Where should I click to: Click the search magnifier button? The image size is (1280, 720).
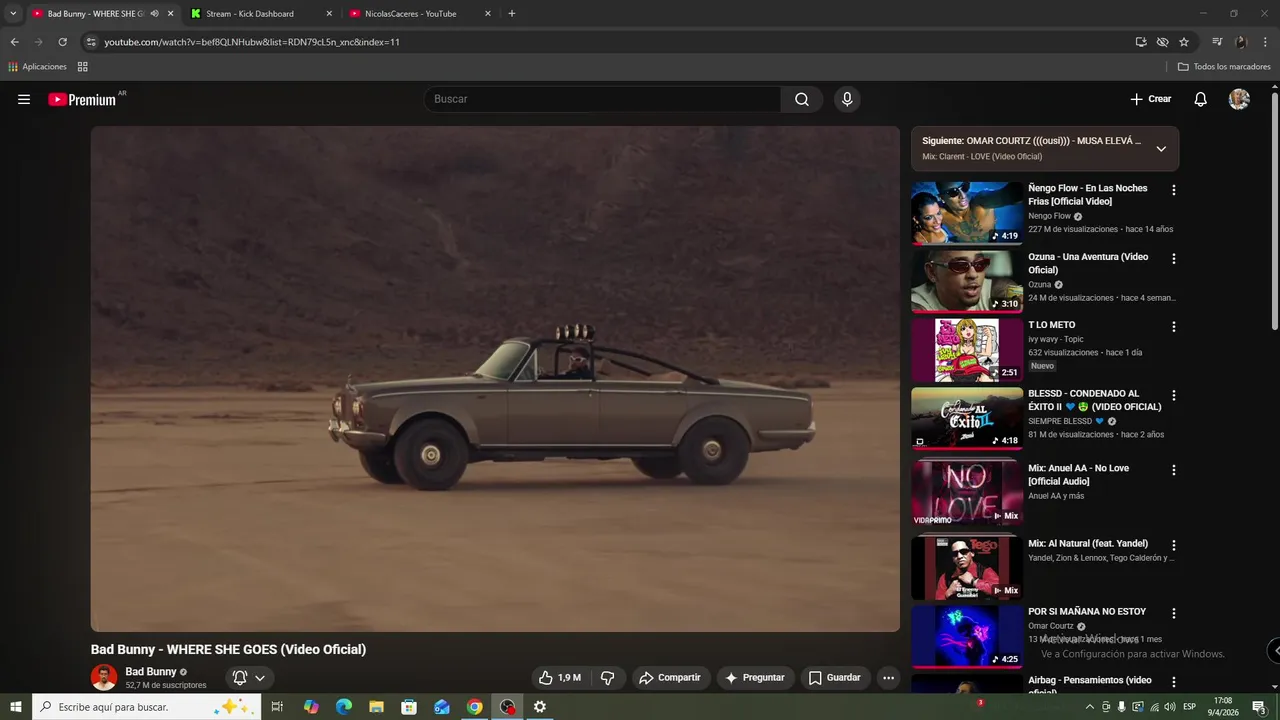[802, 99]
